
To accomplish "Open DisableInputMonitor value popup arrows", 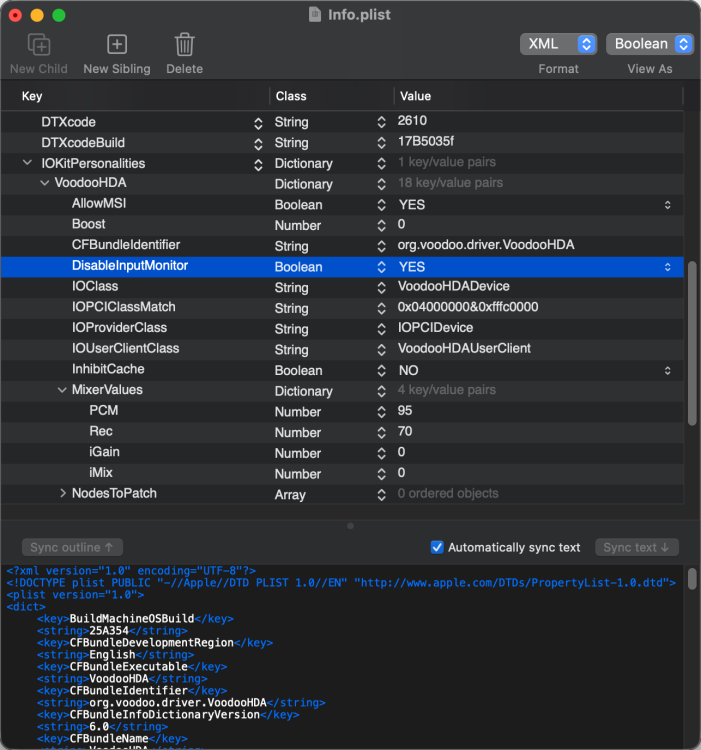I will pyautogui.click(x=668, y=267).
